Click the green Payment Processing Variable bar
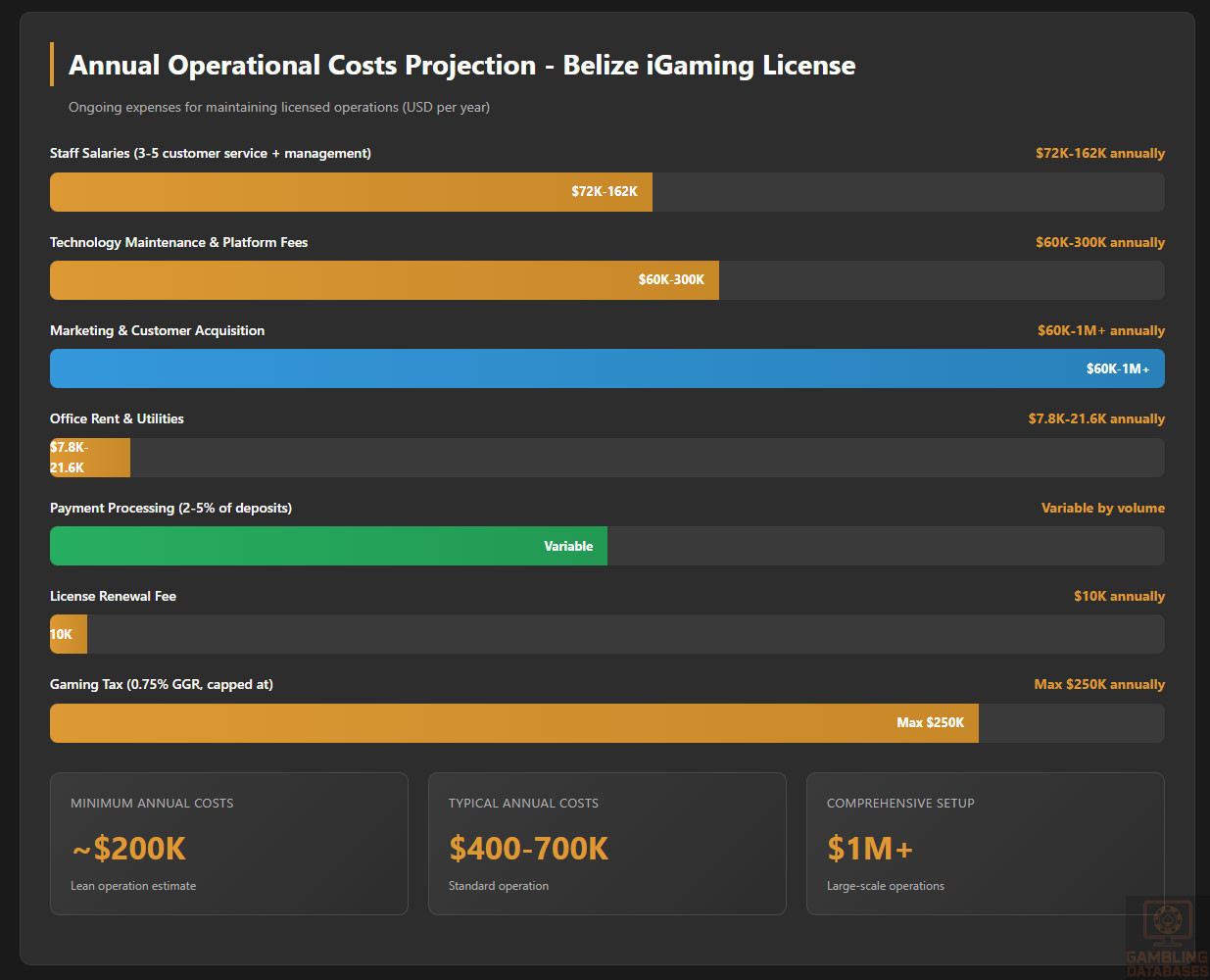This screenshot has width=1210, height=980. 328,546
